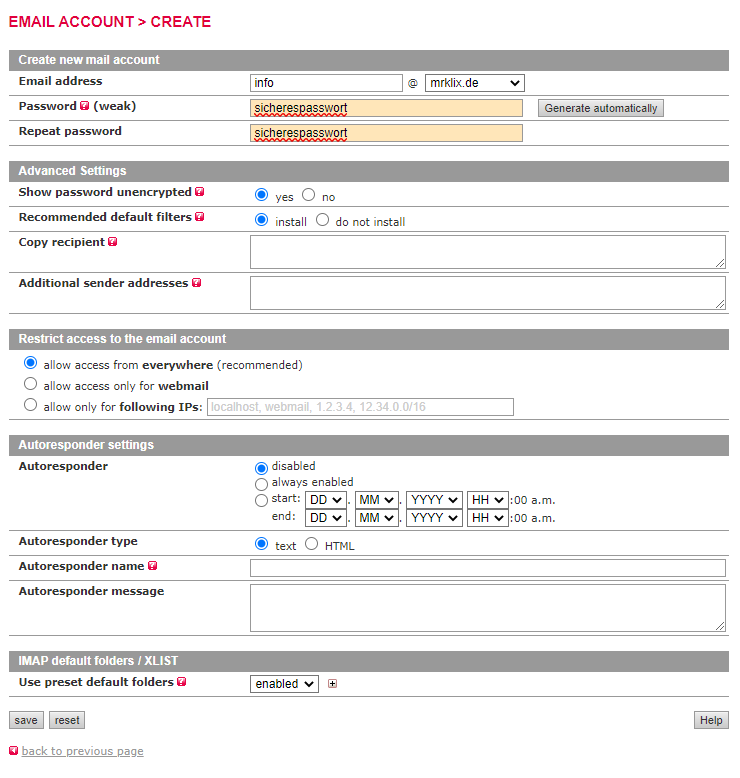Select 'no' for Show password unencrypted
Screen dimensions: 740x778
click(x=308, y=194)
